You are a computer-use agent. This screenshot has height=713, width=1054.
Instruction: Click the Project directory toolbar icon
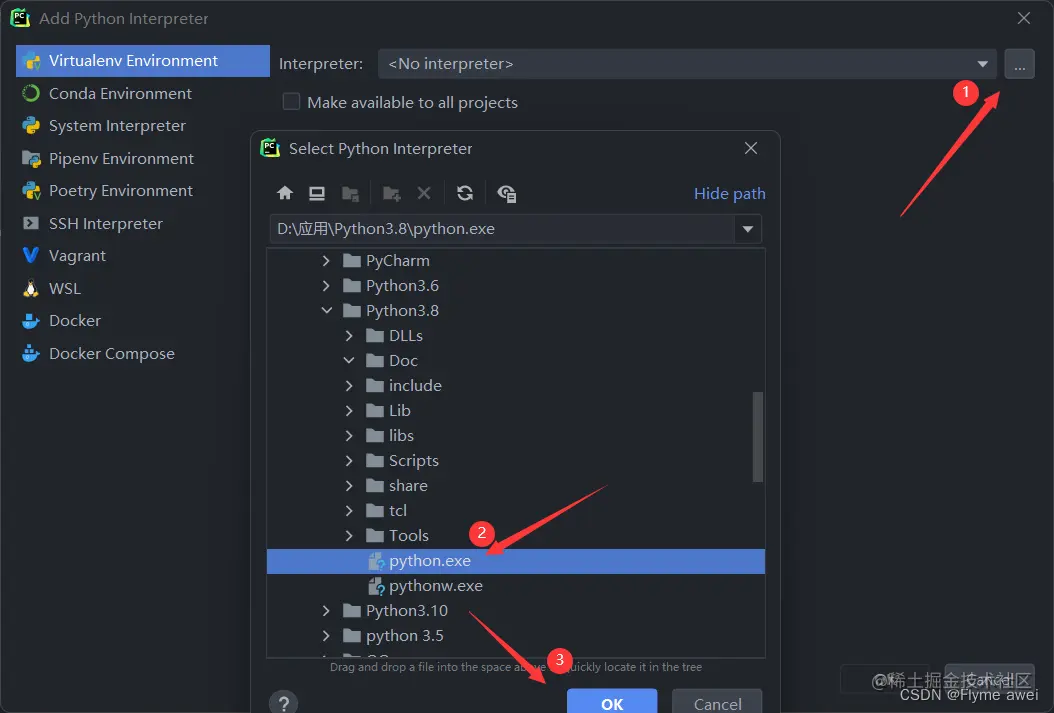coord(350,194)
